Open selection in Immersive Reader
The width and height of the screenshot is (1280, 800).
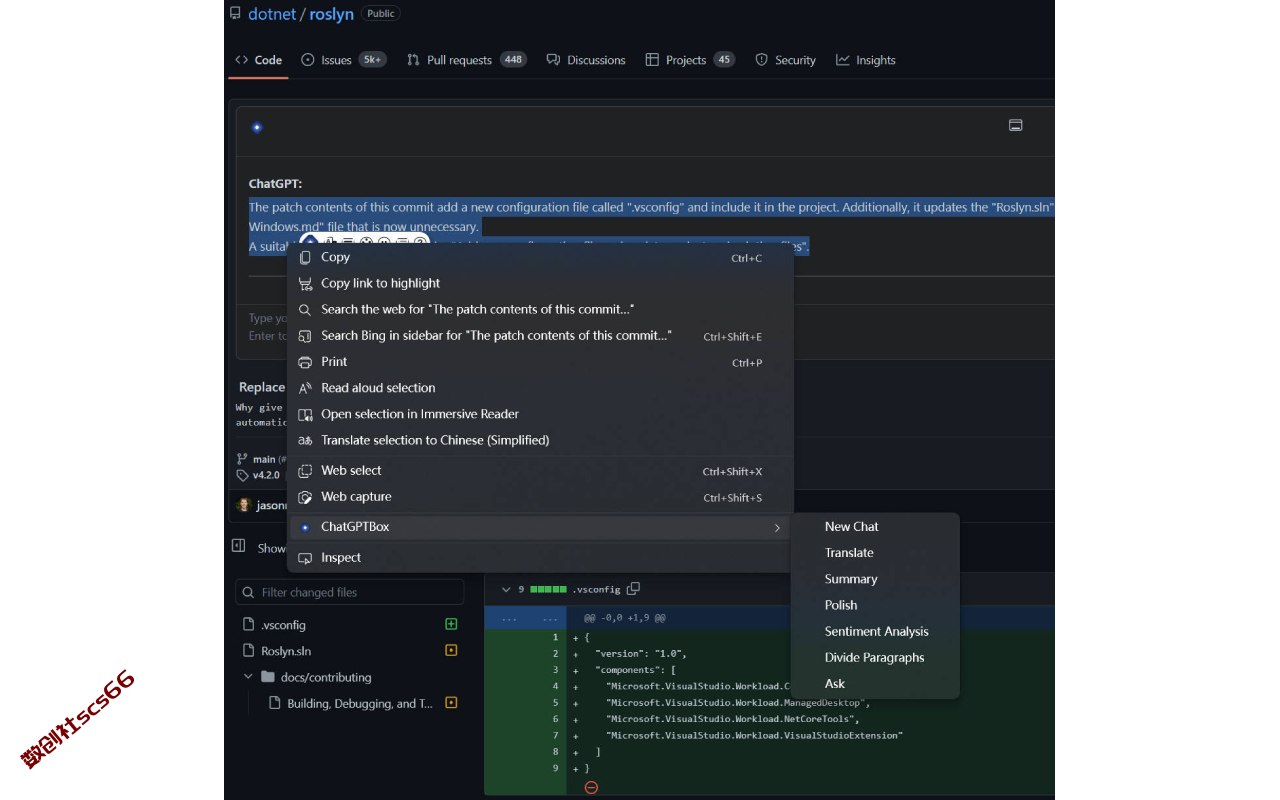[541, 413]
